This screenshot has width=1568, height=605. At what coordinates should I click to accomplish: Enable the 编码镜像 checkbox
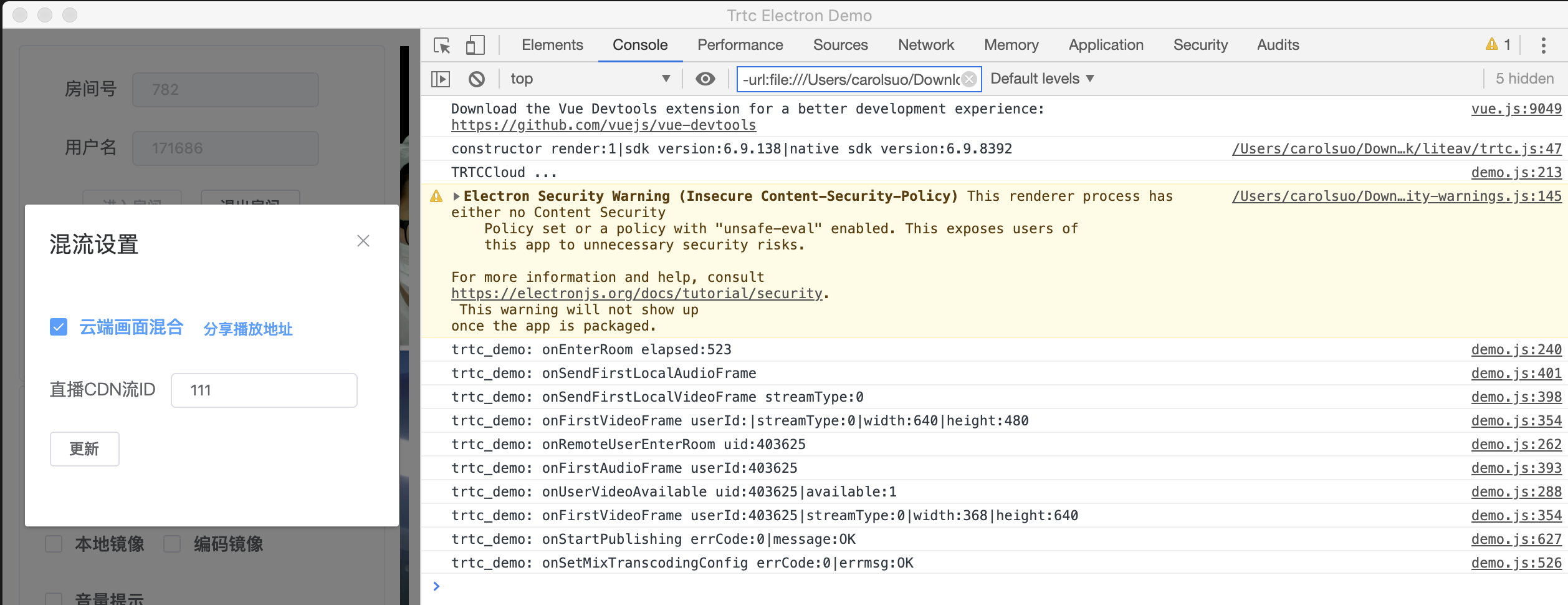(x=173, y=544)
